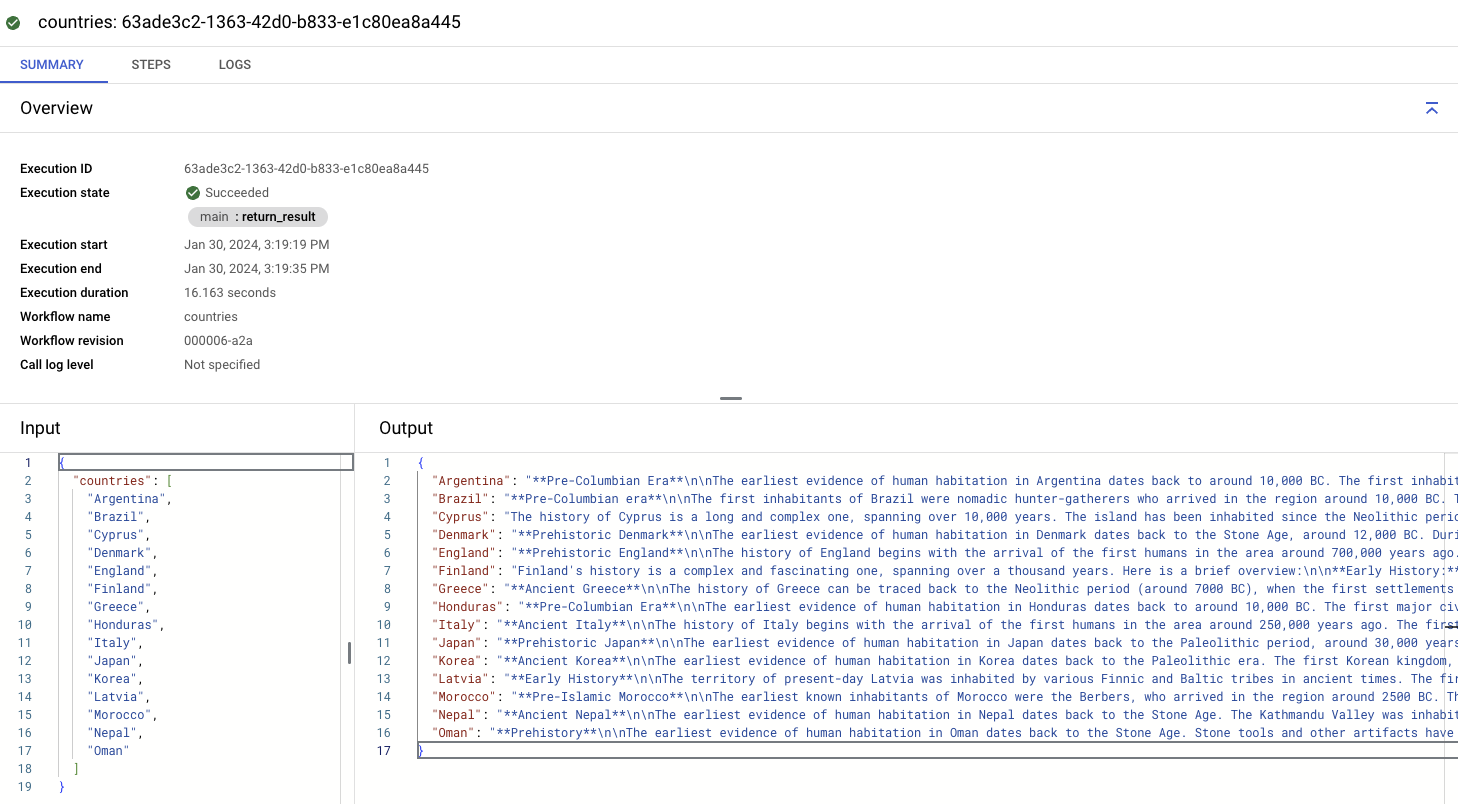Select the panel divider handle below Overview
1458x804 pixels.
click(731, 398)
